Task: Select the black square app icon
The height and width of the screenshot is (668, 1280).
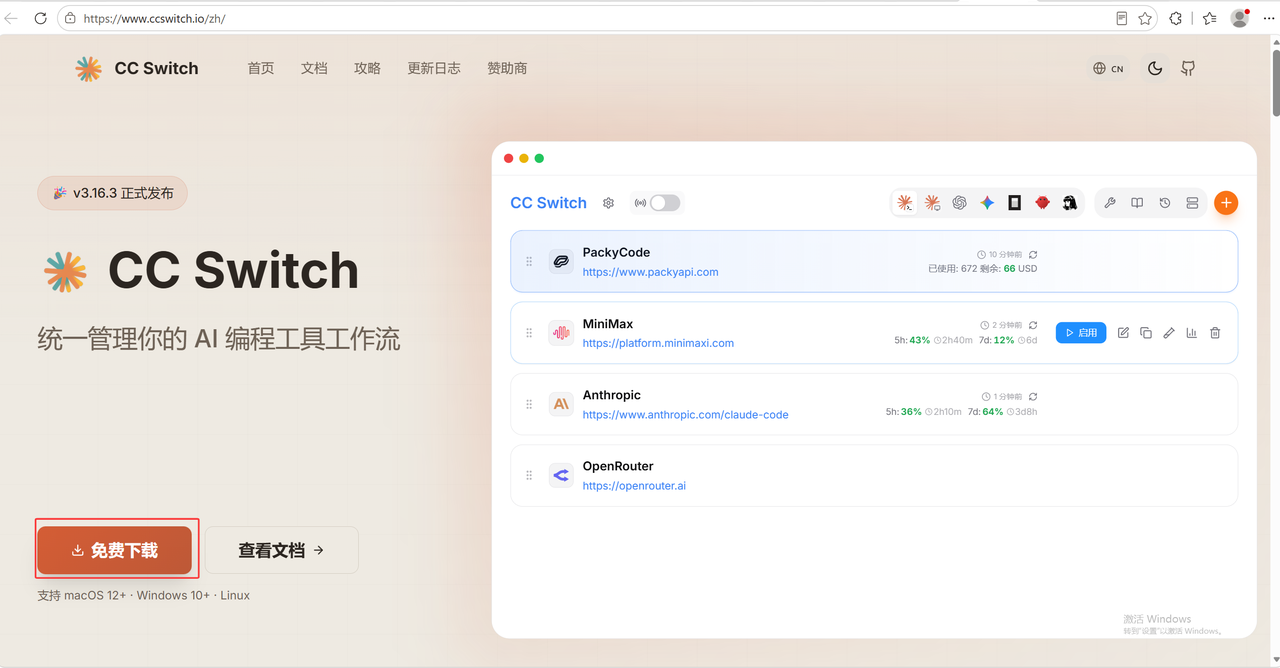Action: pos(1015,203)
